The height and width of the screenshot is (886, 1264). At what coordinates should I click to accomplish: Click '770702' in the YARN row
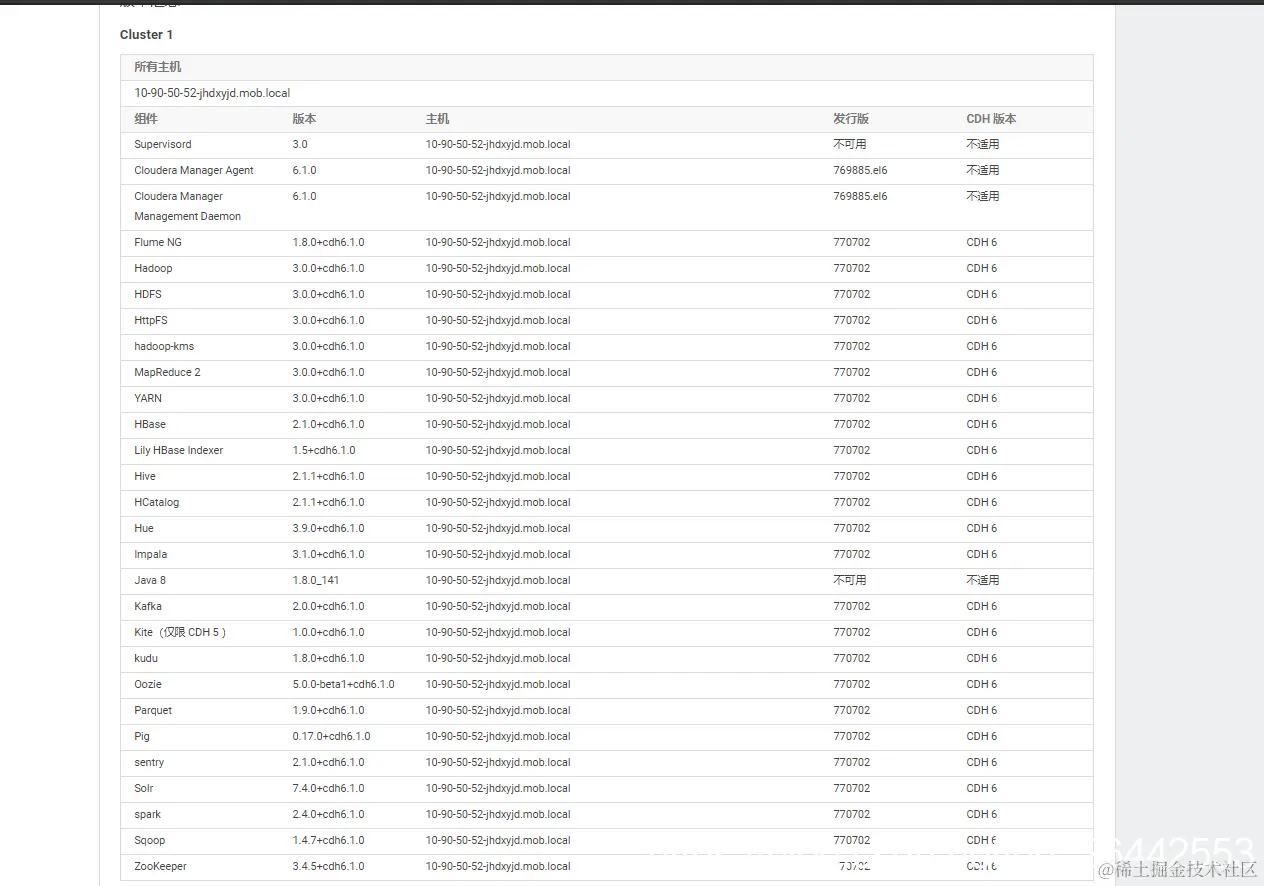852,399
